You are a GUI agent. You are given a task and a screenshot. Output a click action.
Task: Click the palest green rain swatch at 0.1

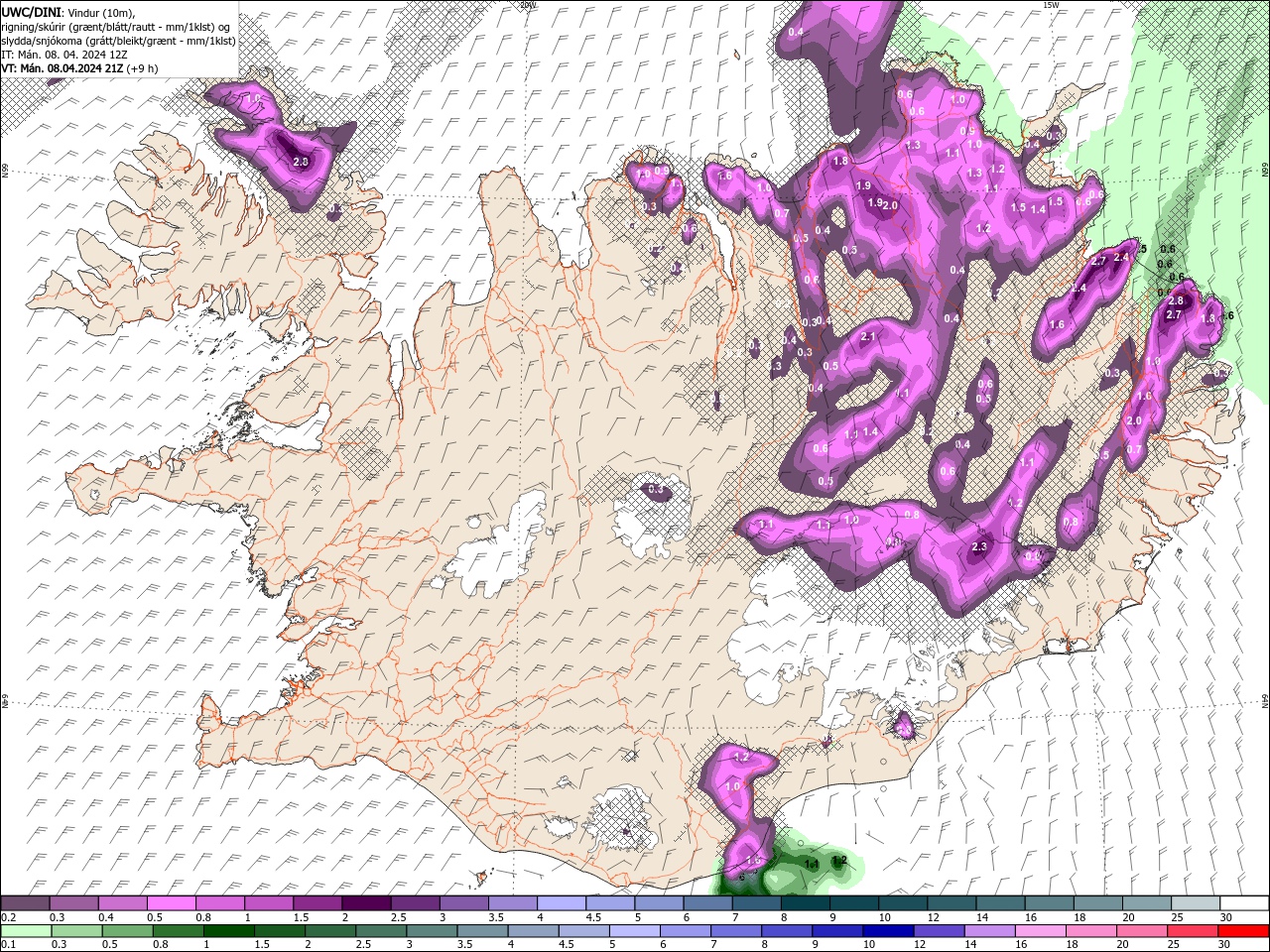27,931
